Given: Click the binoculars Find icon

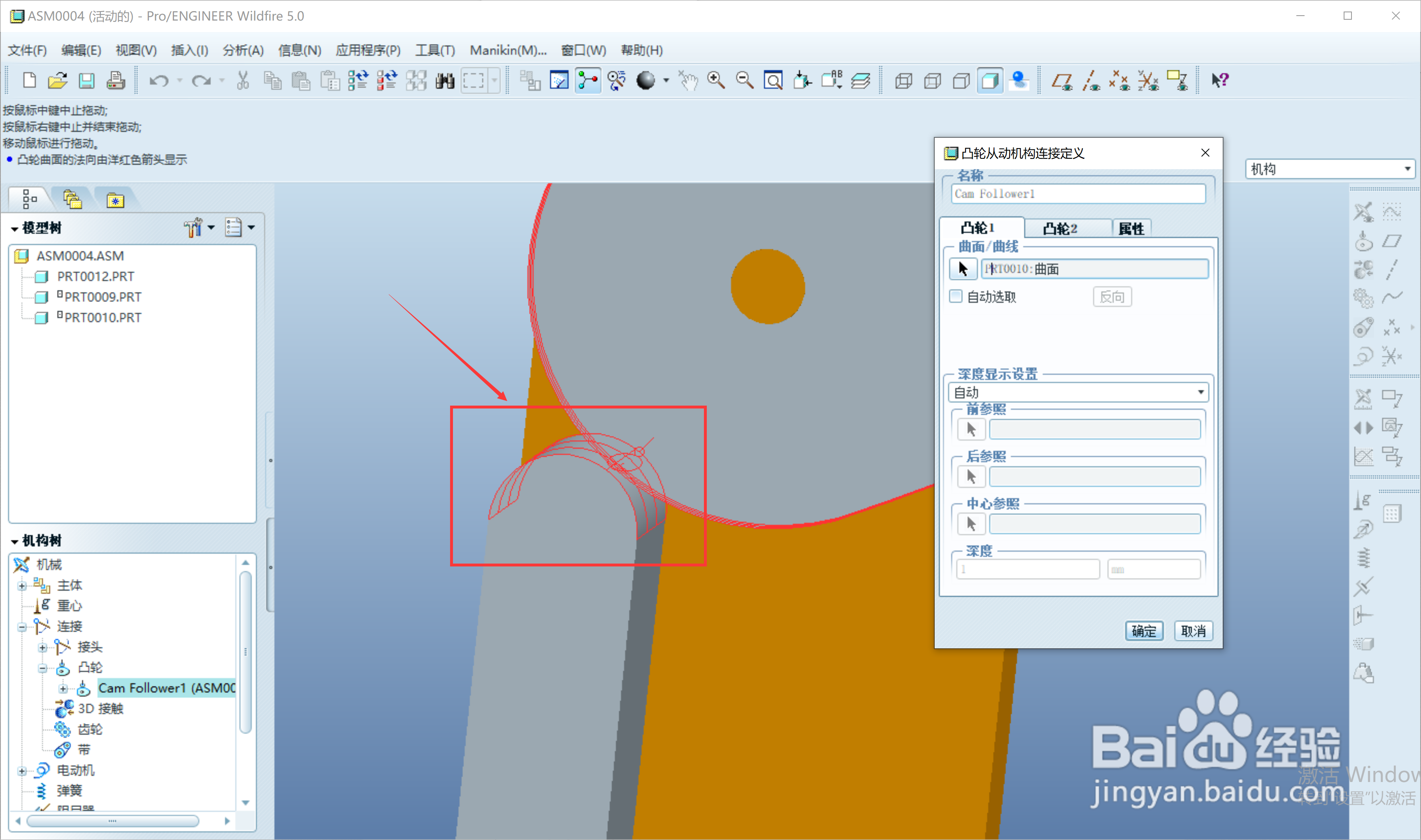Looking at the screenshot, I should pyautogui.click(x=445, y=81).
